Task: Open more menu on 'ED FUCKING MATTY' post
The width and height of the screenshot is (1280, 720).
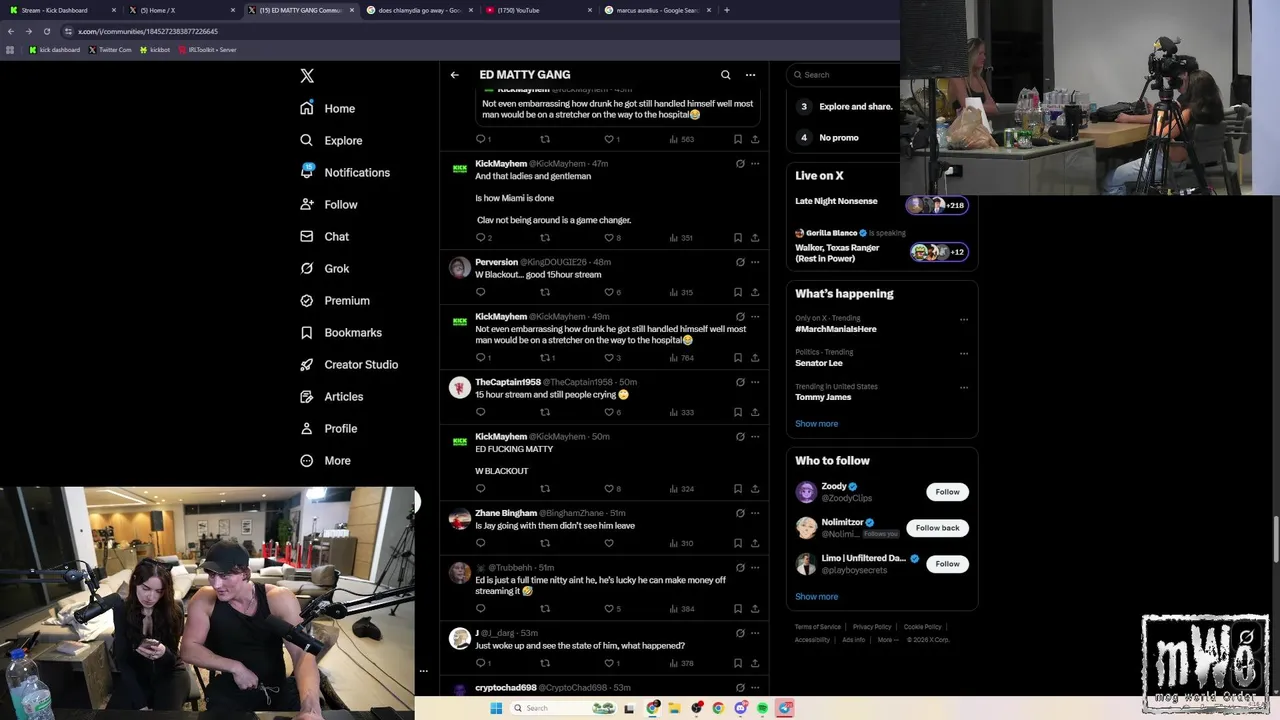Action: pyautogui.click(x=755, y=437)
